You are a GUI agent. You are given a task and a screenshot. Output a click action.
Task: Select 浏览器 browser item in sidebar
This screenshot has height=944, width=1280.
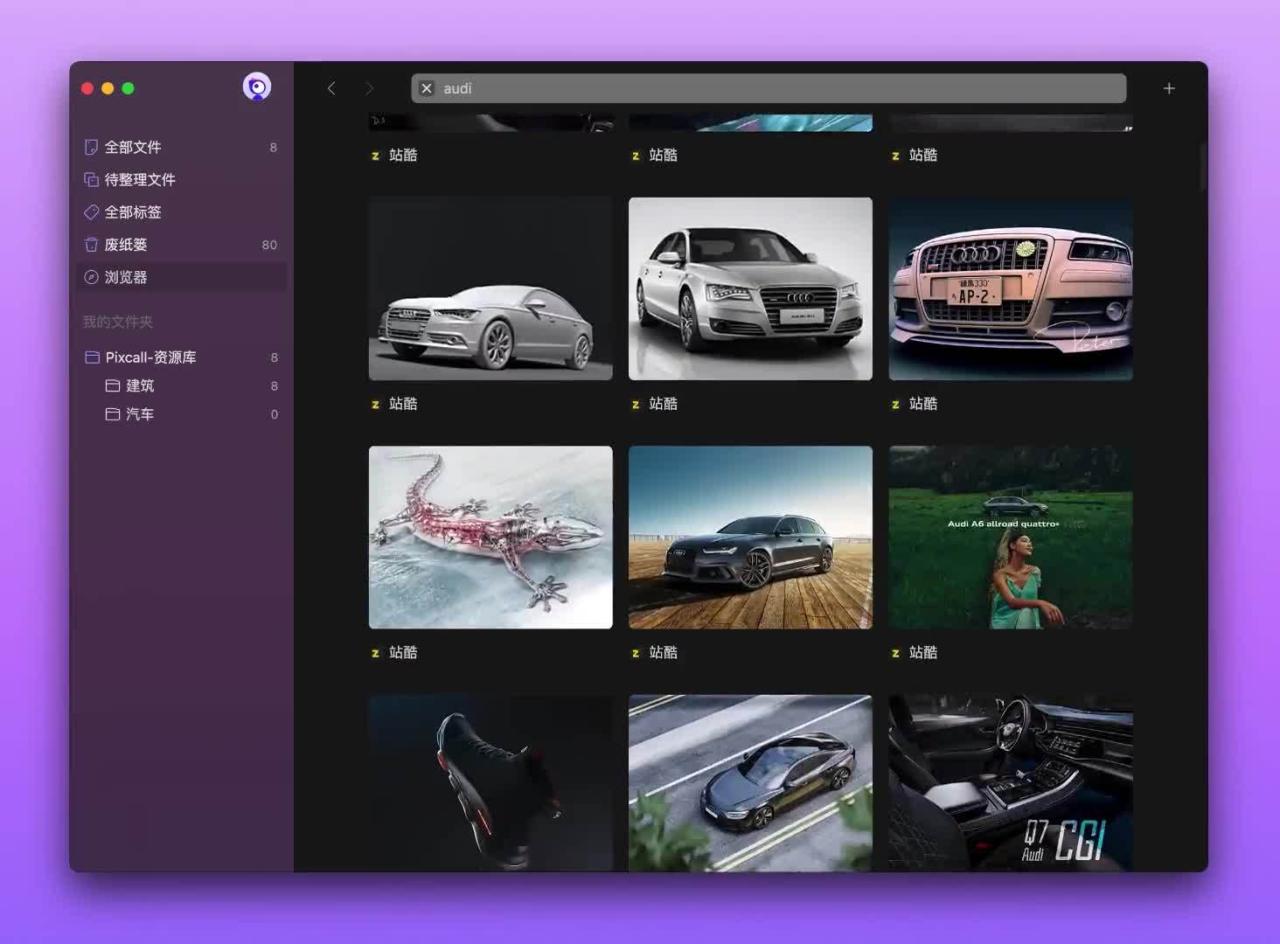125,277
